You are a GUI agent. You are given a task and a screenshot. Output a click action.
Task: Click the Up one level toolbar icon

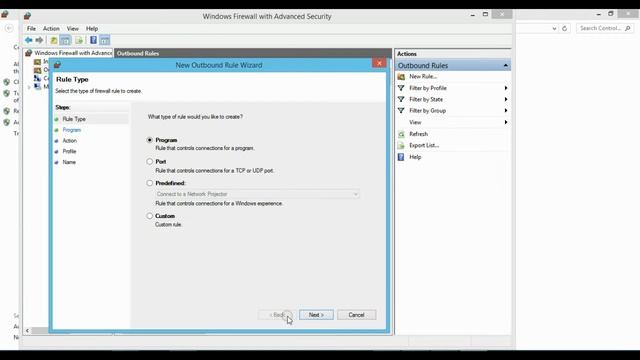point(53,40)
